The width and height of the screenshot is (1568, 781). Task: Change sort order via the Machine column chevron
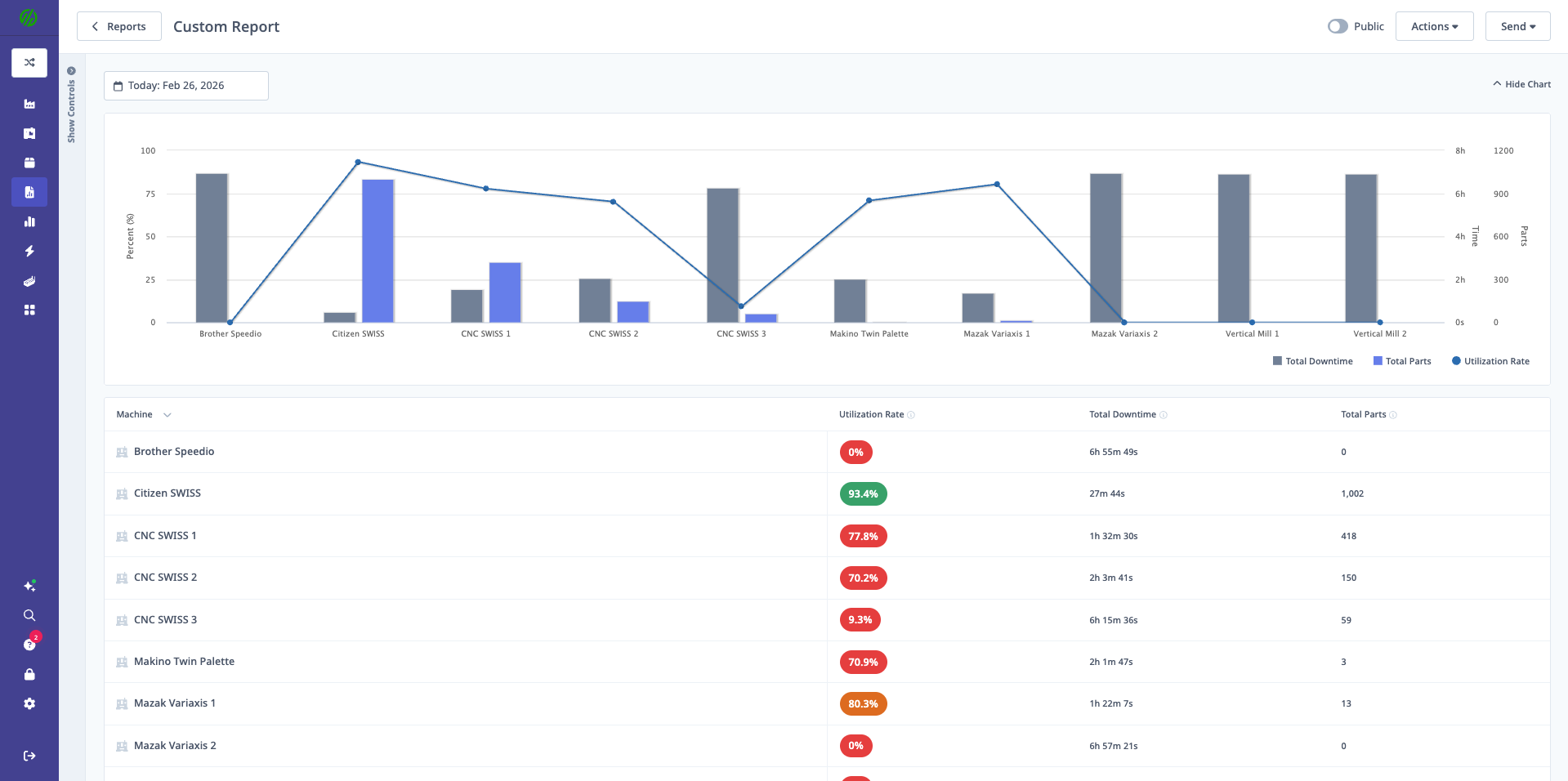[x=168, y=414]
